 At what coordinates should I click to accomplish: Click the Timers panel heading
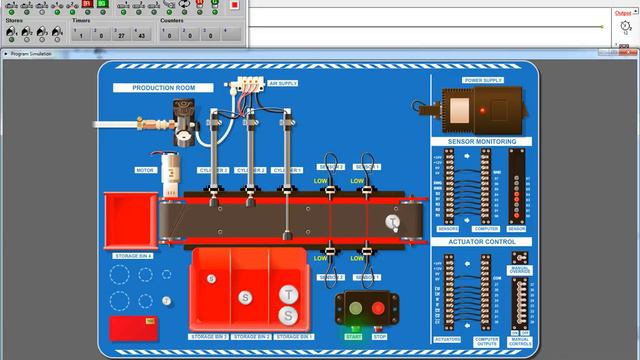tap(81, 20)
